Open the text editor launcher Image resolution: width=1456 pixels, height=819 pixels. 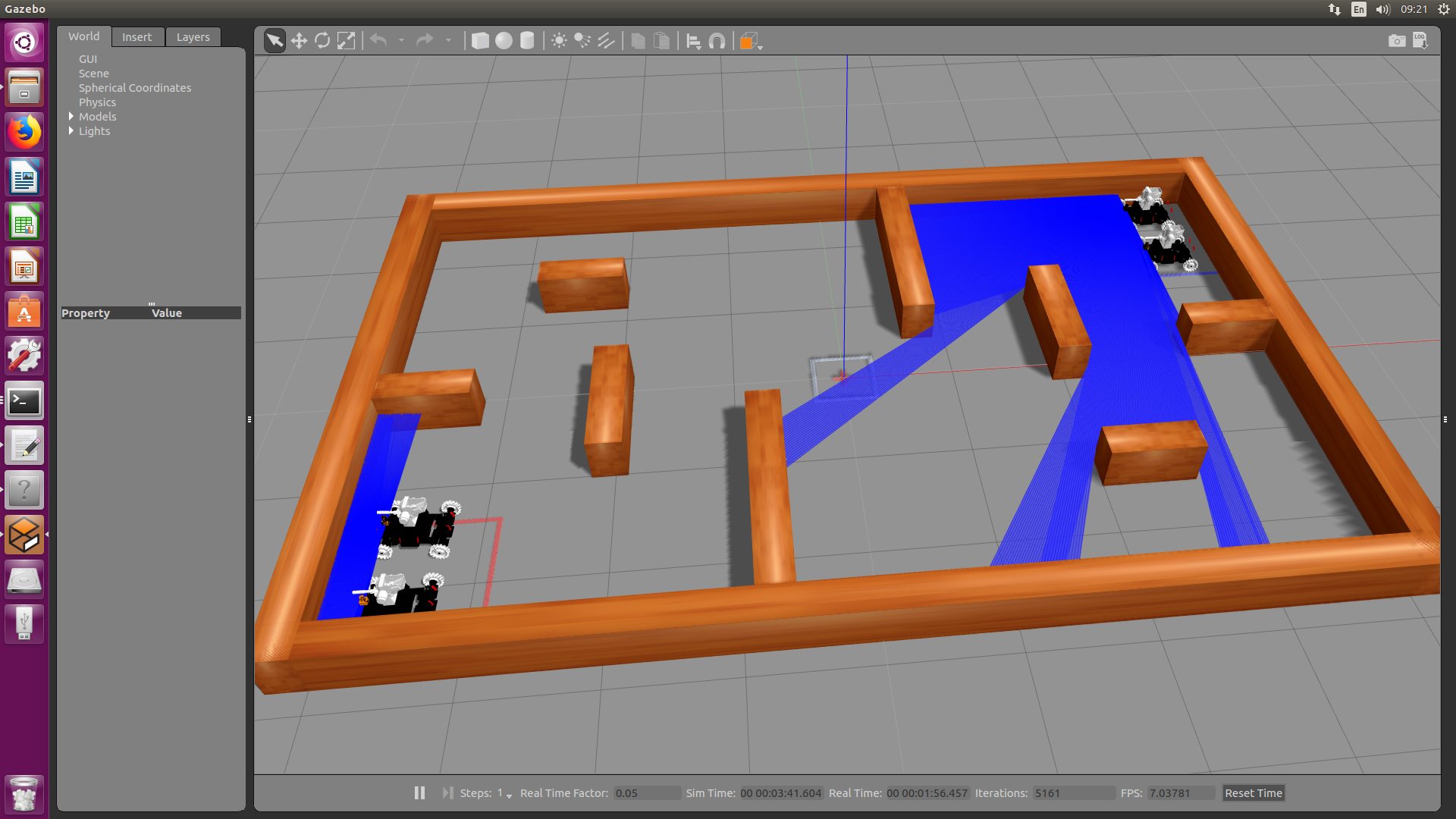(x=24, y=445)
